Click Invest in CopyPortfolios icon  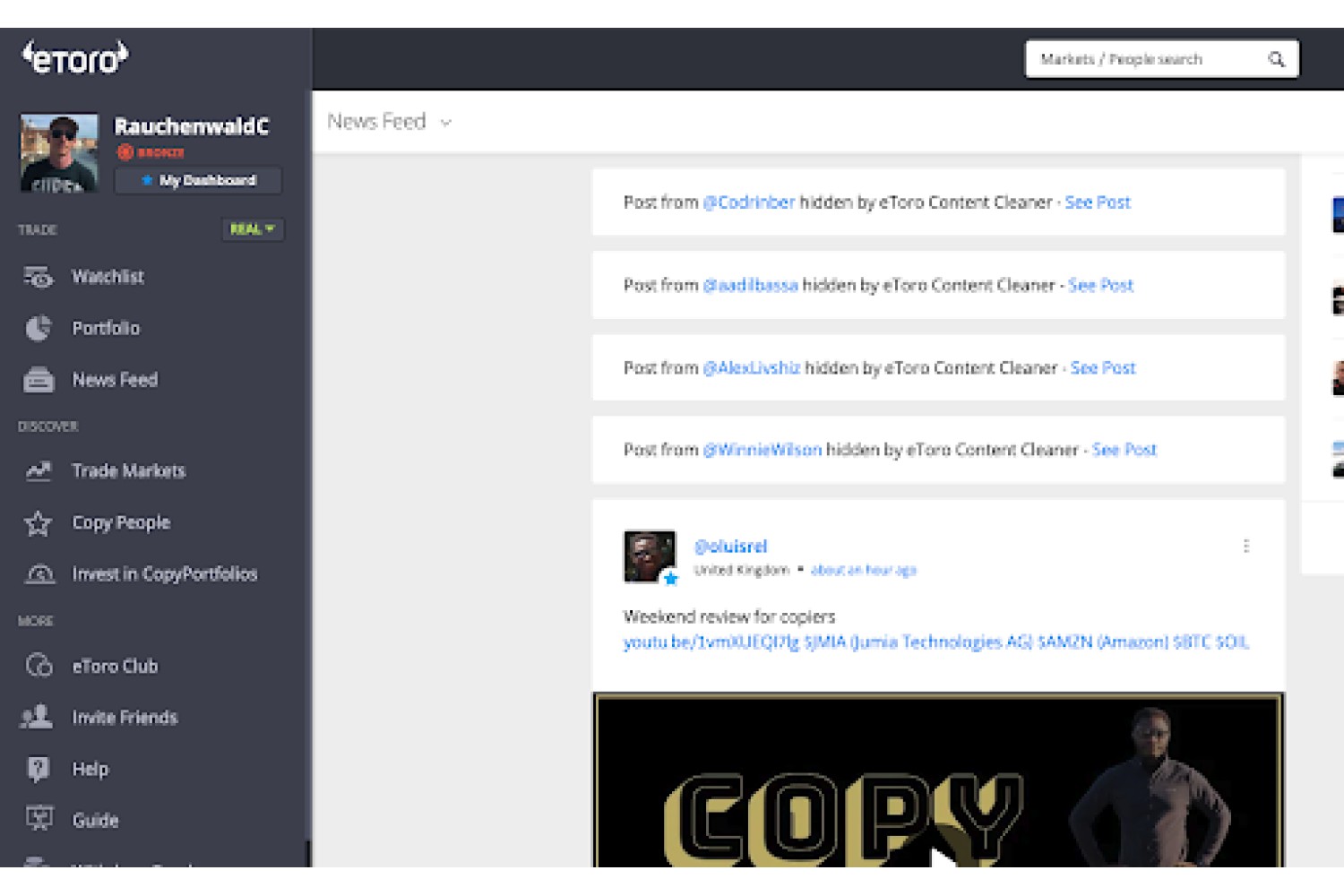(39, 574)
